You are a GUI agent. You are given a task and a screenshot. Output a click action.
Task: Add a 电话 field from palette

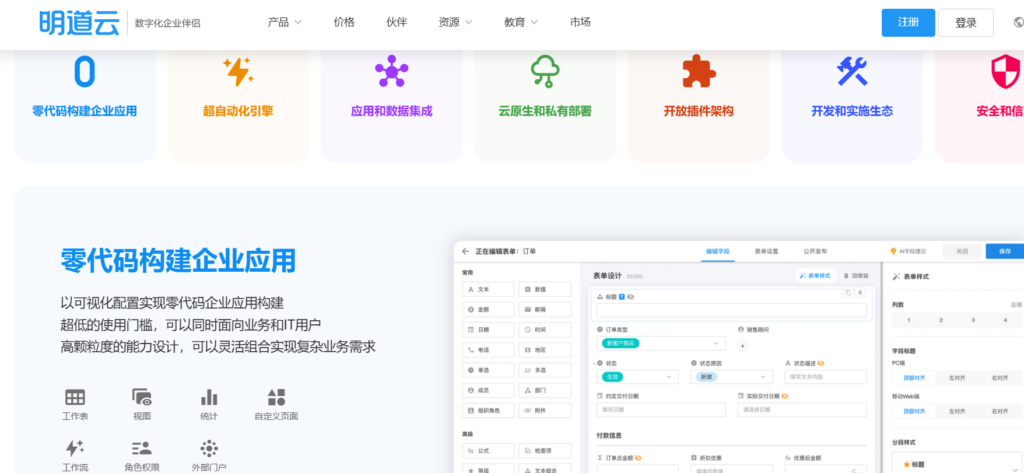click(x=488, y=350)
